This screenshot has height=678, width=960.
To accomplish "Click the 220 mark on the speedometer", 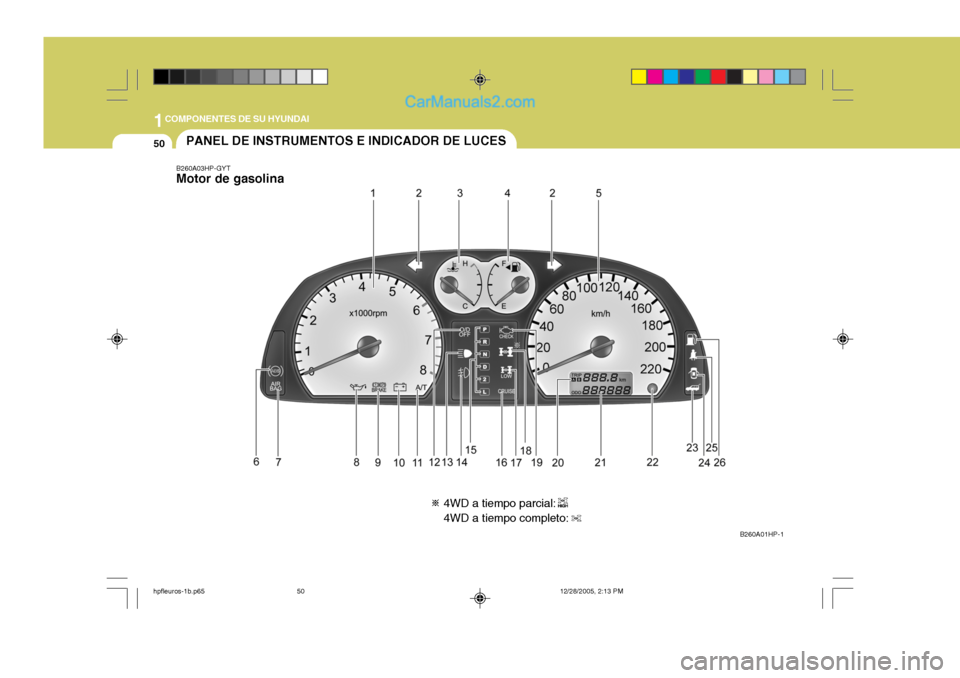I will click(x=651, y=369).
